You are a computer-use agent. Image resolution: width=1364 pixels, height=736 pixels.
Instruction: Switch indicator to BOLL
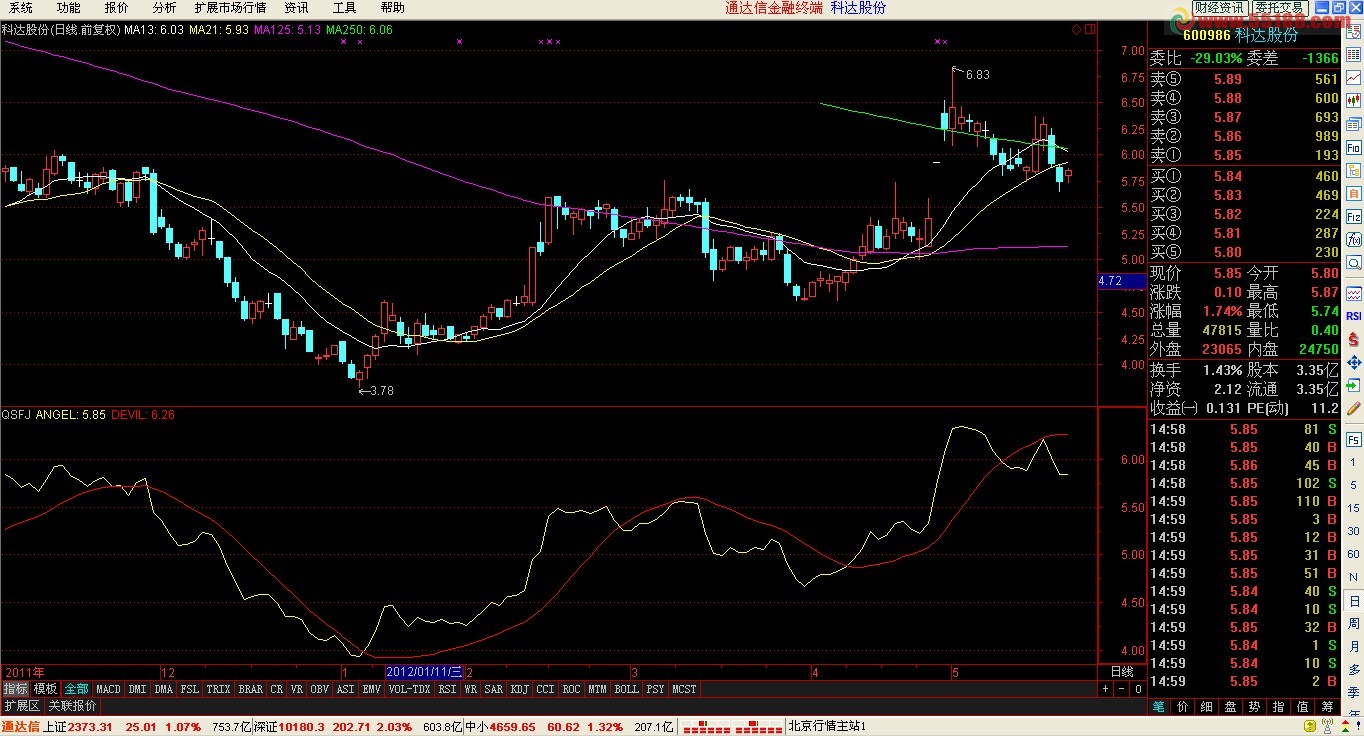click(x=626, y=689)
